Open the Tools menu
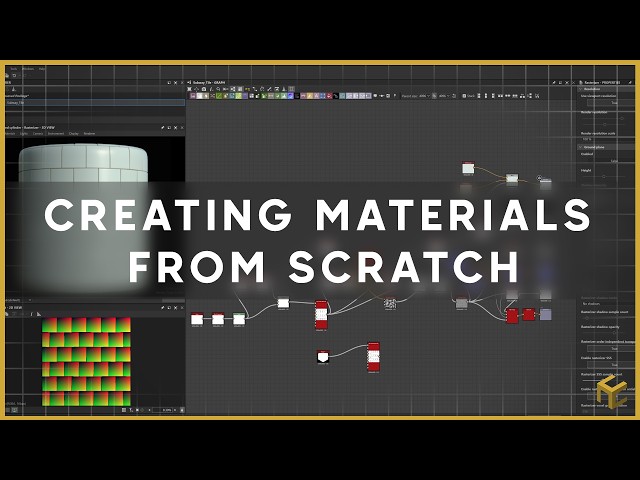The image size is (640, 480). pyautogui.click(x=13, y=69)
